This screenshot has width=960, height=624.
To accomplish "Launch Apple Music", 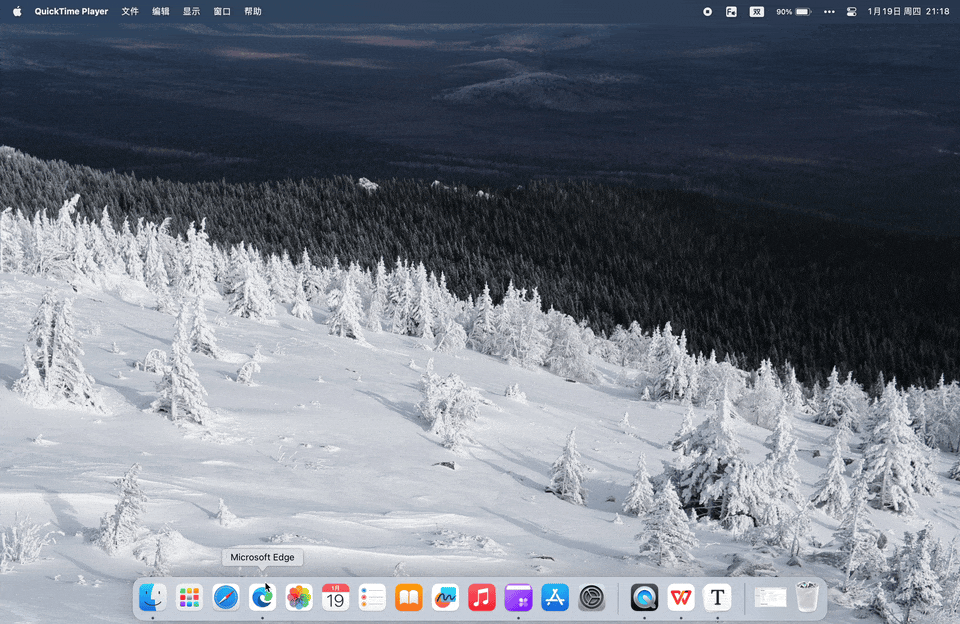I will pyautogui.click(x=481, y=597).
